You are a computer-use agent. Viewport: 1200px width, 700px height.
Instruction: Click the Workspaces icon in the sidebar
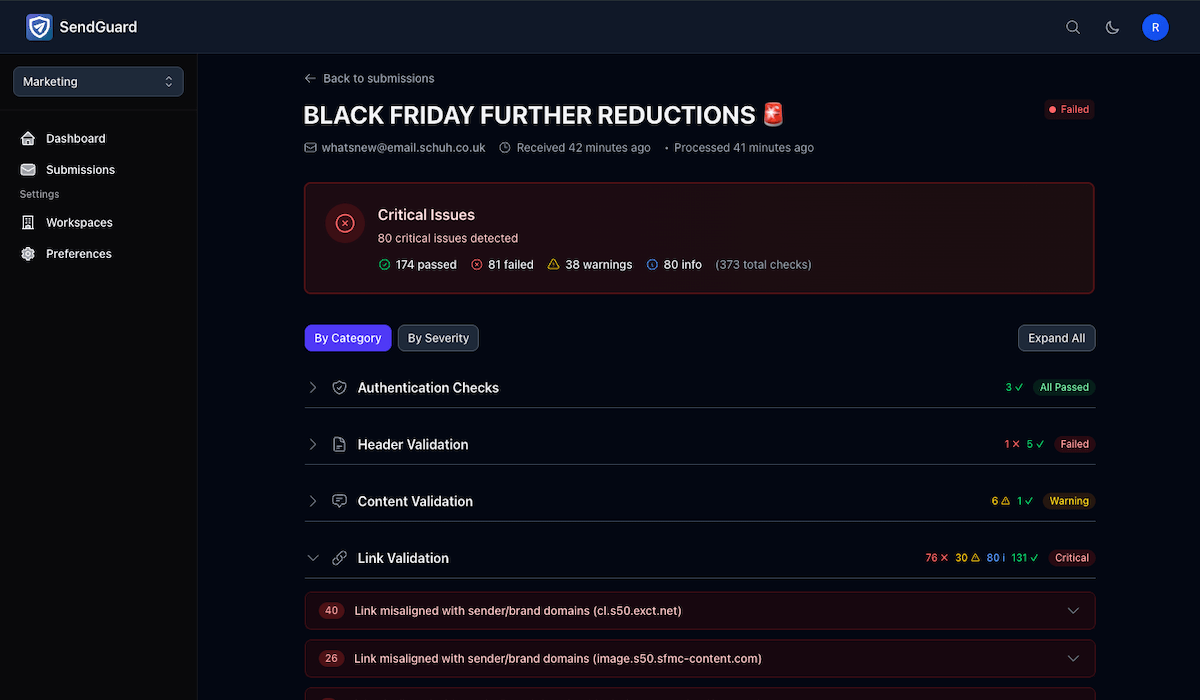[28, 222]
